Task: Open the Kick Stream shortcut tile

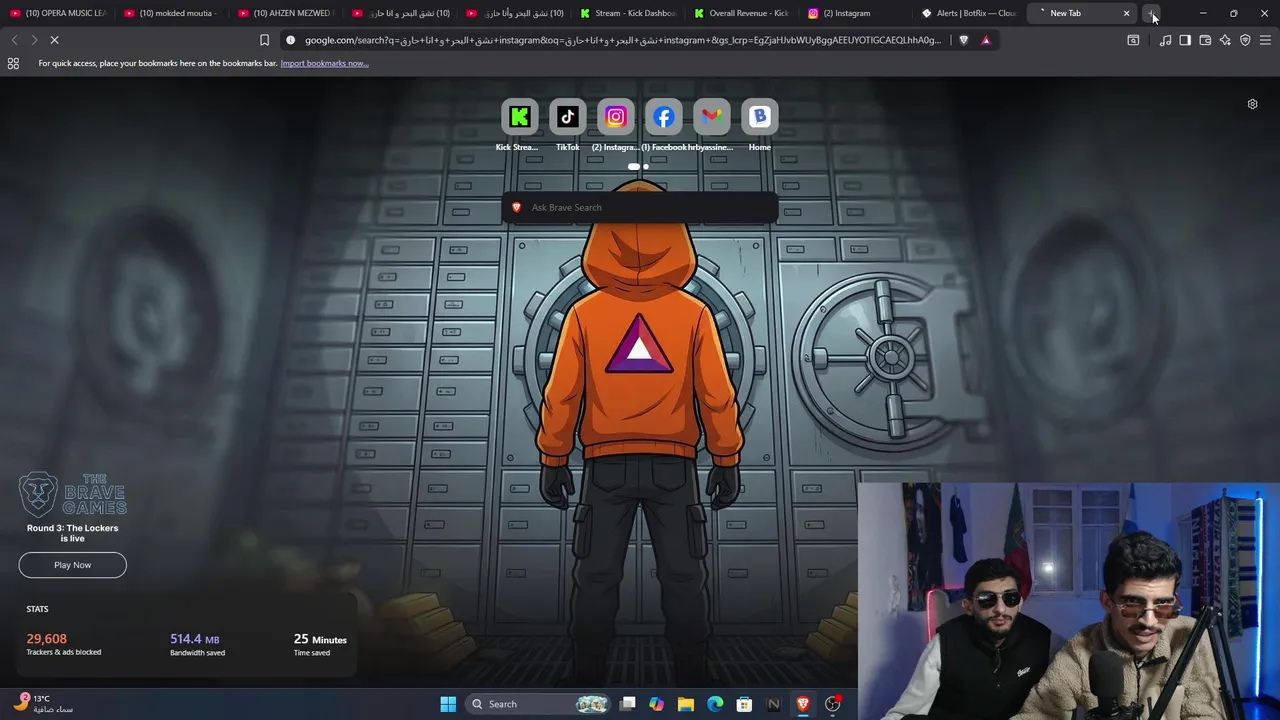Action: click(x=519, y=117)
